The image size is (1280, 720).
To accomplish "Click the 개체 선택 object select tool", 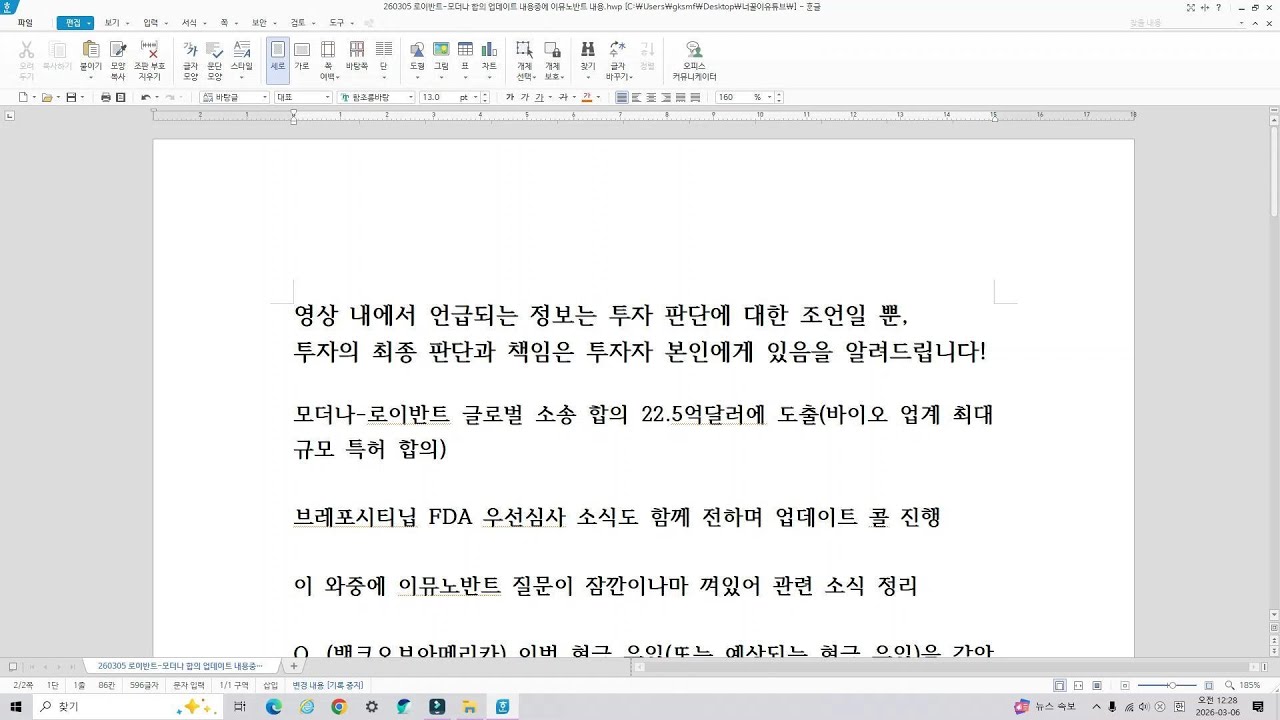I will click(x=524, y=60).
